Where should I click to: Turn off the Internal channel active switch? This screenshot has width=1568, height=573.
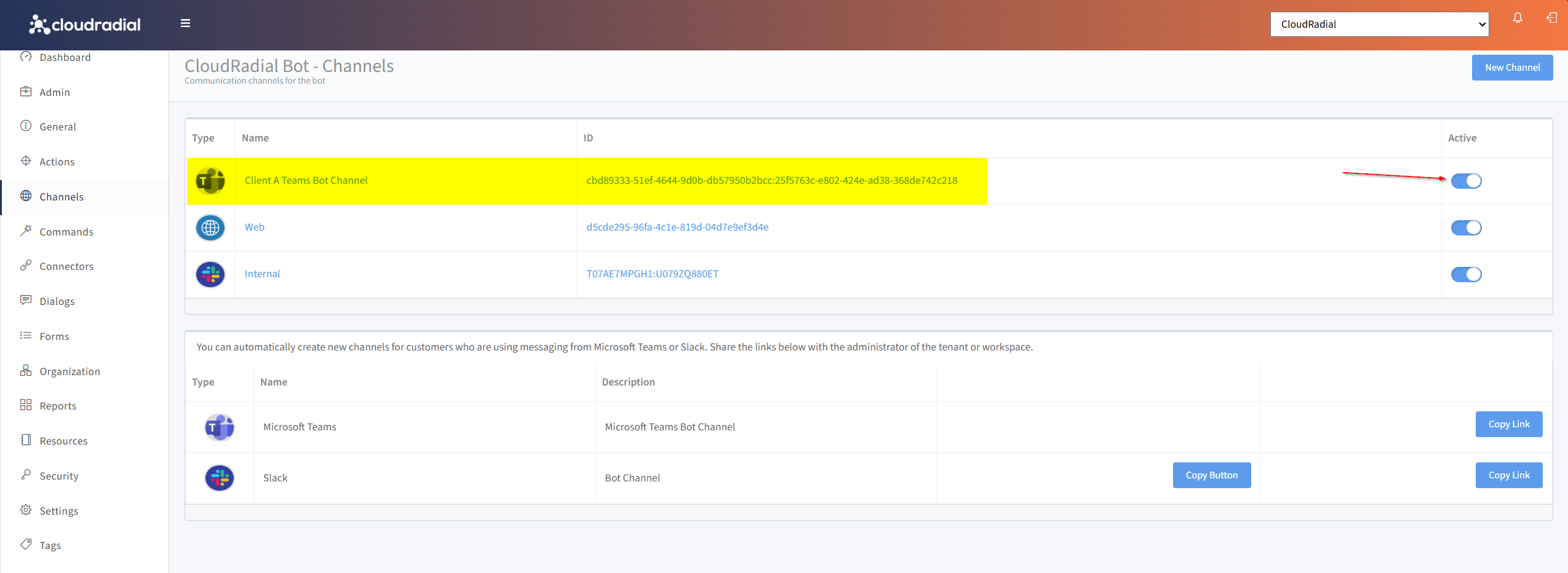coord(1466,274)
